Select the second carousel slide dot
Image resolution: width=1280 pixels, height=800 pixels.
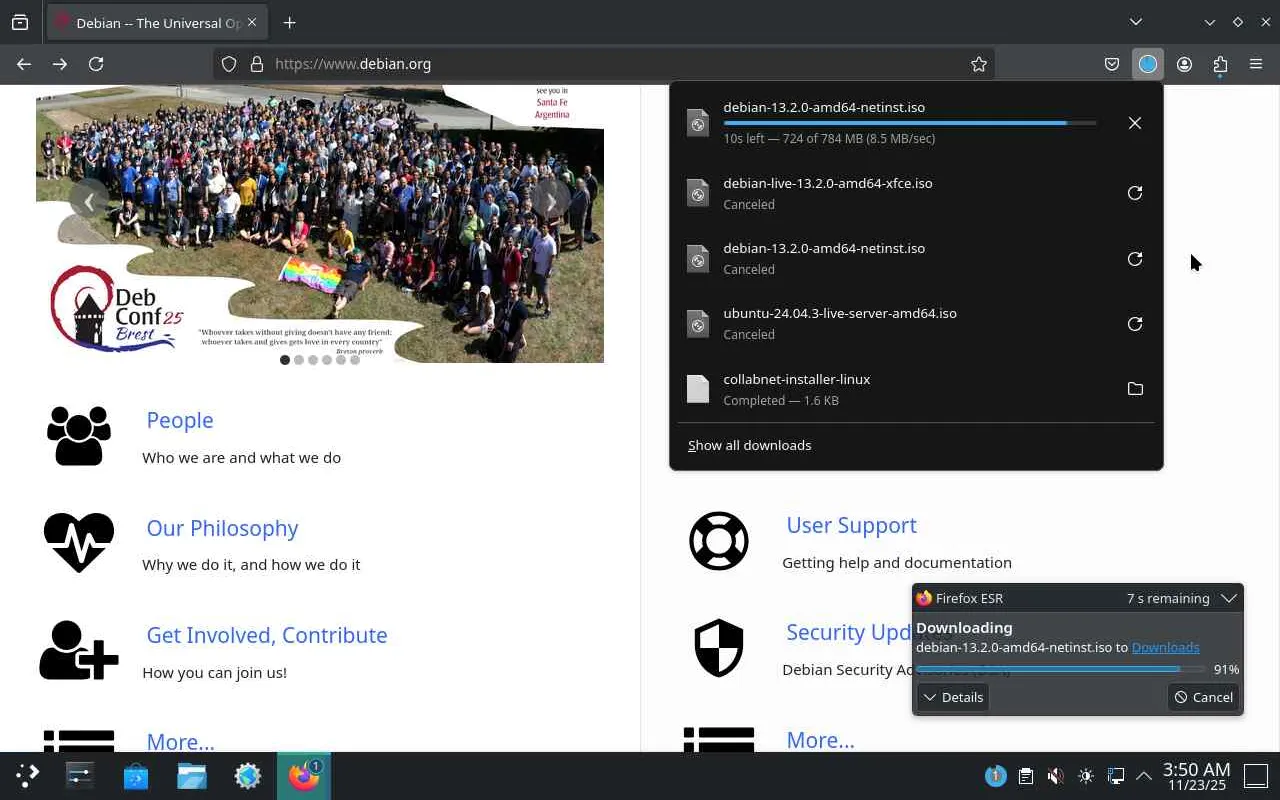(299, 360)
